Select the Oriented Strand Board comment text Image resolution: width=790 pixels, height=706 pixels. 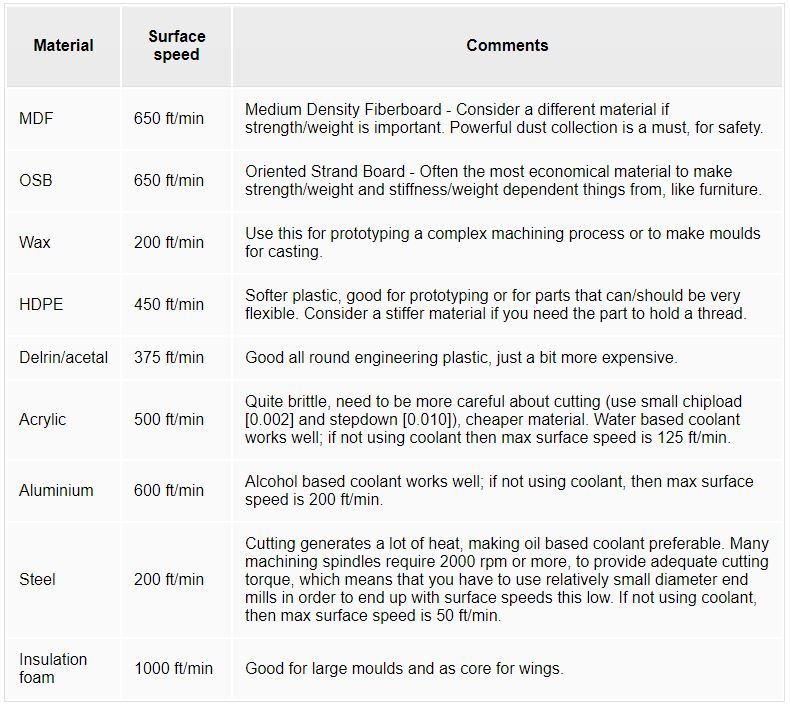503,181
